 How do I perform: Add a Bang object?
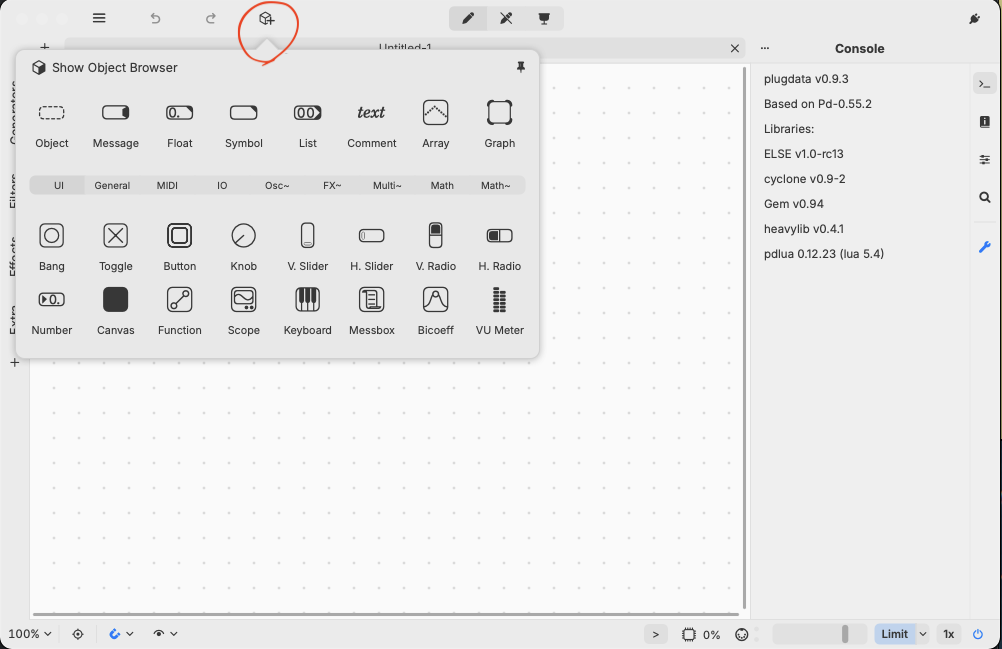pyautogui.click(x=52, y=247)
